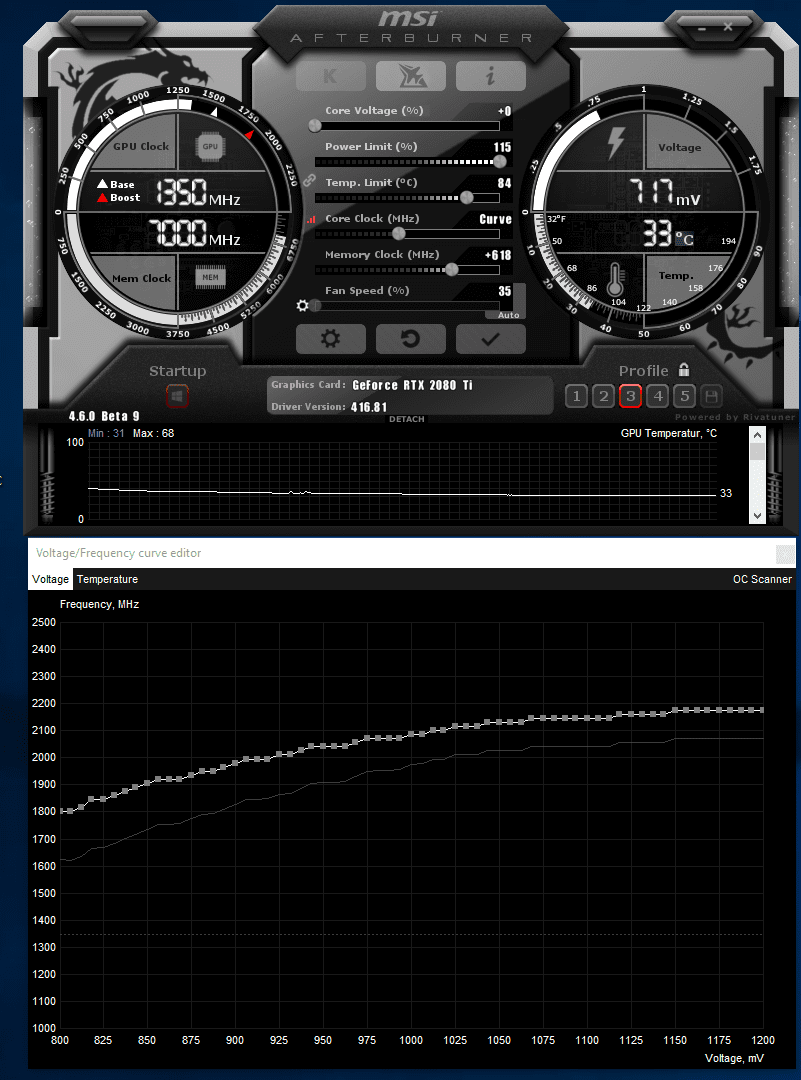801x1080 pixels.
Task: Select profile slot 4
Action: (x=658, y=396)
